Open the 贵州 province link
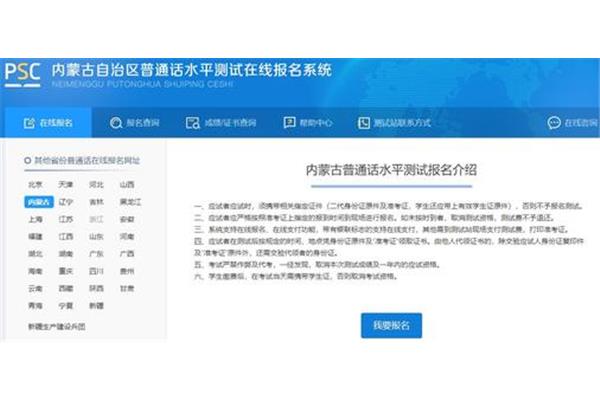This screenshot has height=400, width=600. point(127,271)
